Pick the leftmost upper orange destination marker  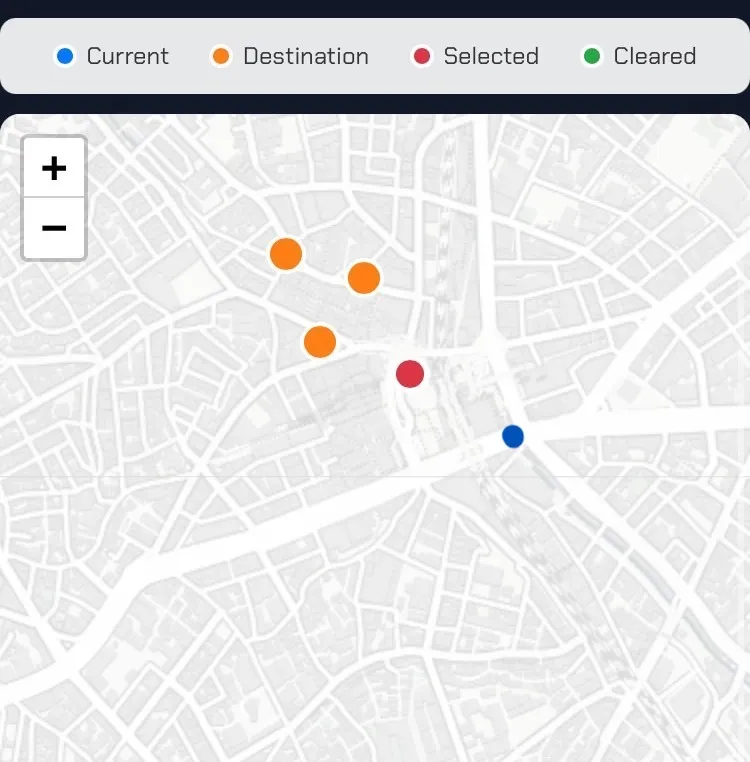click(x=286, y=254)
